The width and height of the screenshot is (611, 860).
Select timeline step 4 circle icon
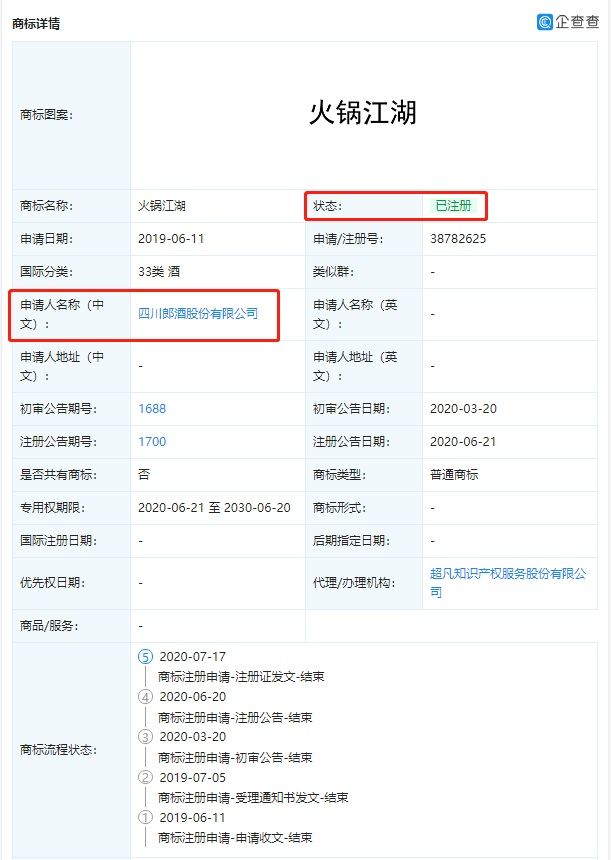click(x=145, y=697)
